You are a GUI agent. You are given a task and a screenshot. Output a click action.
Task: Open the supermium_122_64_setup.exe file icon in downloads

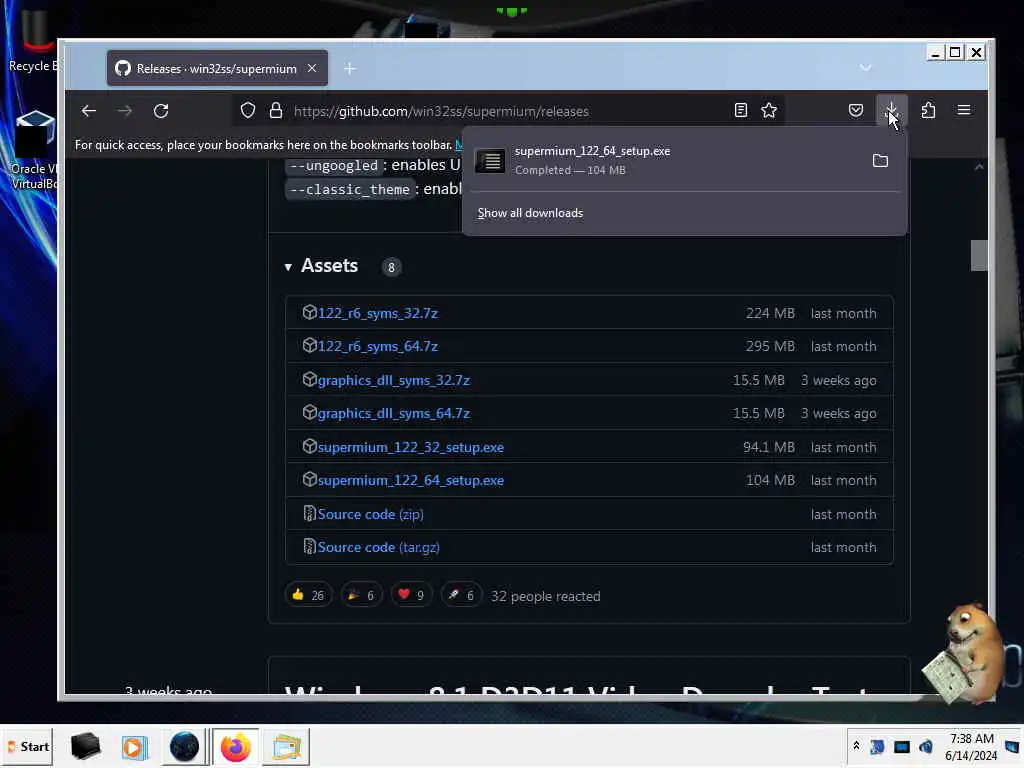(490, 161)
